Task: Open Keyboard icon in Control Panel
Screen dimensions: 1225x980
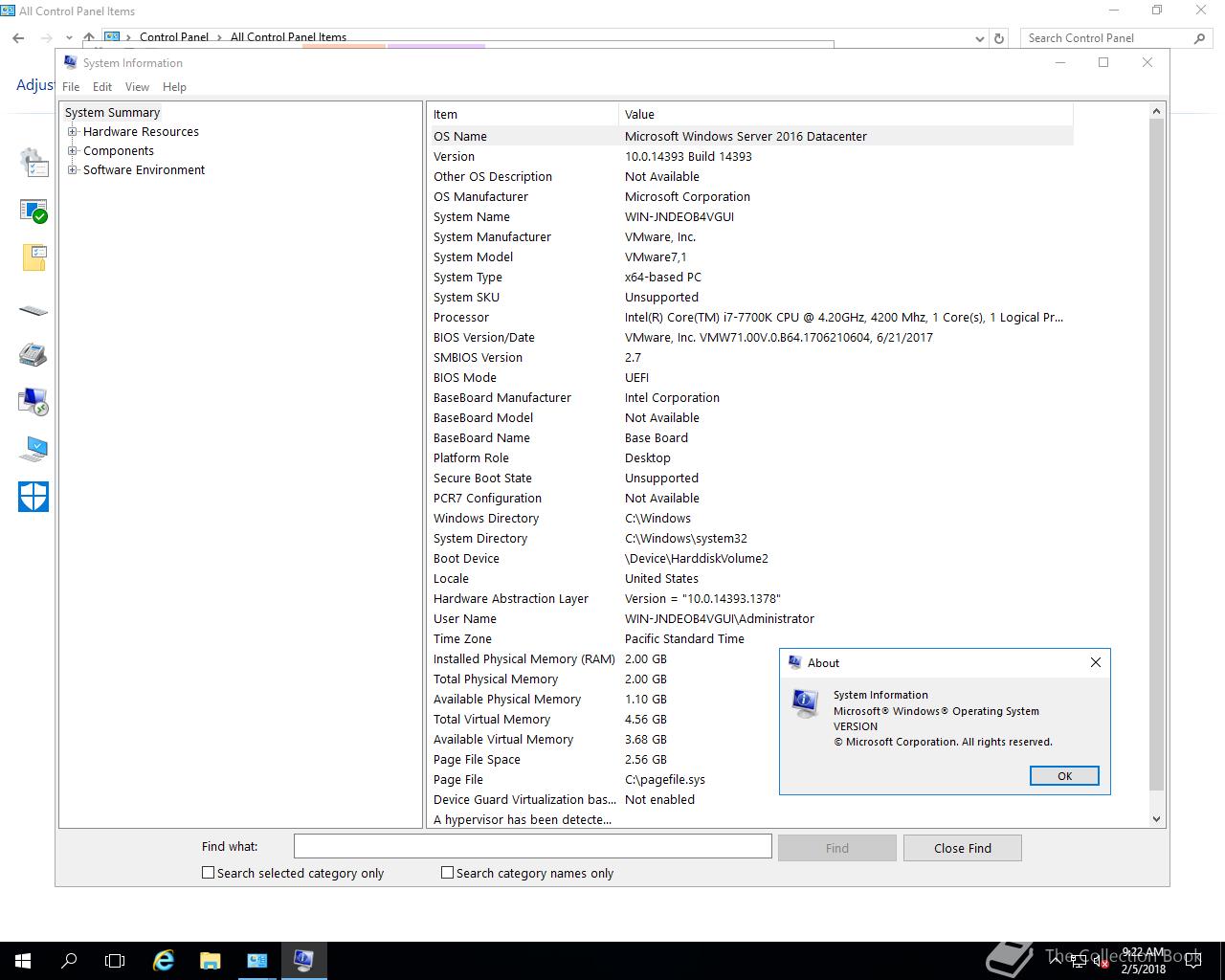Action: point(33,310)
